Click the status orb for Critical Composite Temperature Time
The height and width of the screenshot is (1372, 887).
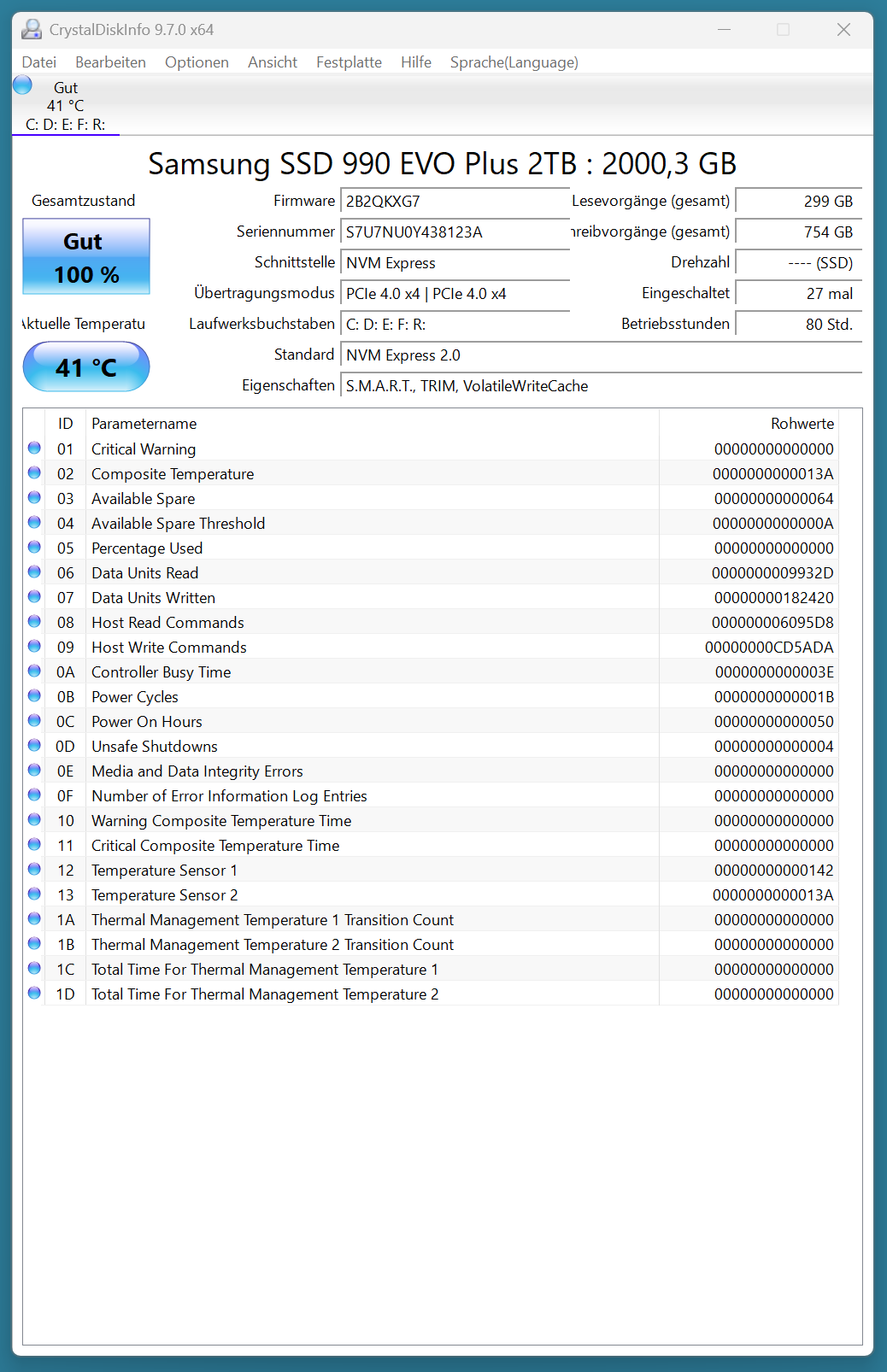click(34, 844)
